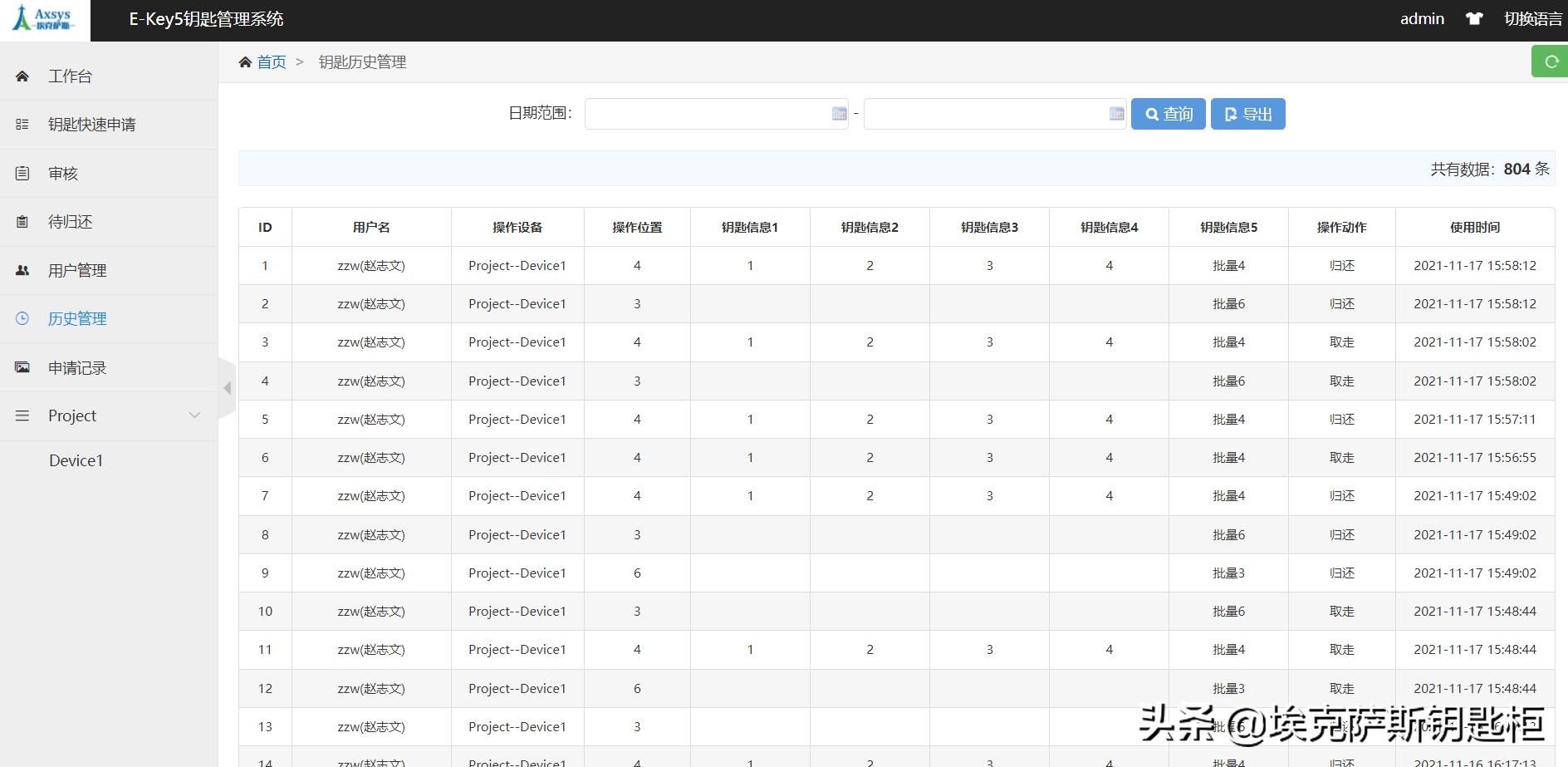
Task: Select Device1 under Project
Action: point(76,461)
